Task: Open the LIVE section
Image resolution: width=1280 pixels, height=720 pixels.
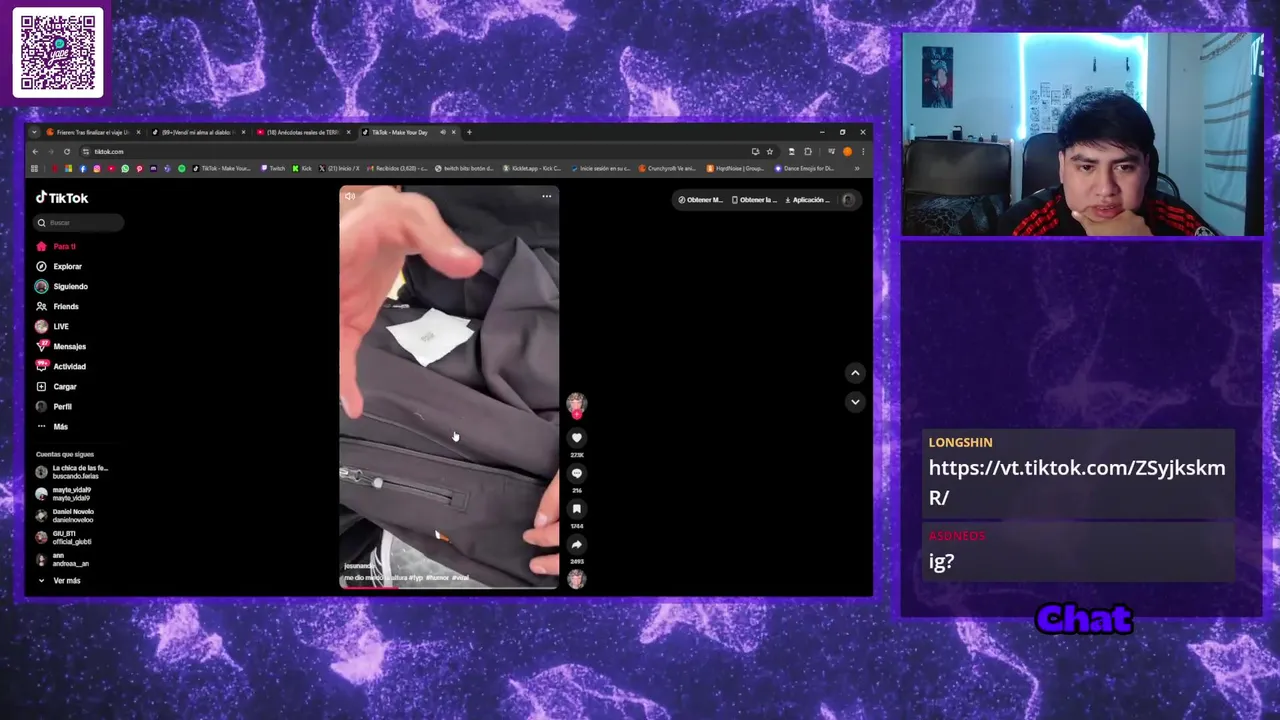Action: [52, 326]
